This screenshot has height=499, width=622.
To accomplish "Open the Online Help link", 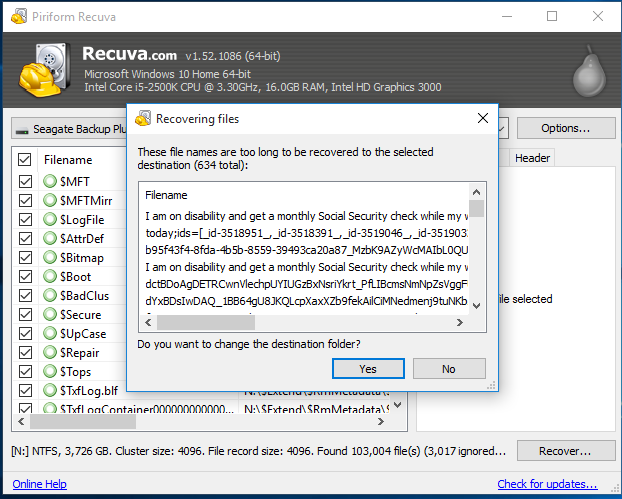I will pos(39,484).
